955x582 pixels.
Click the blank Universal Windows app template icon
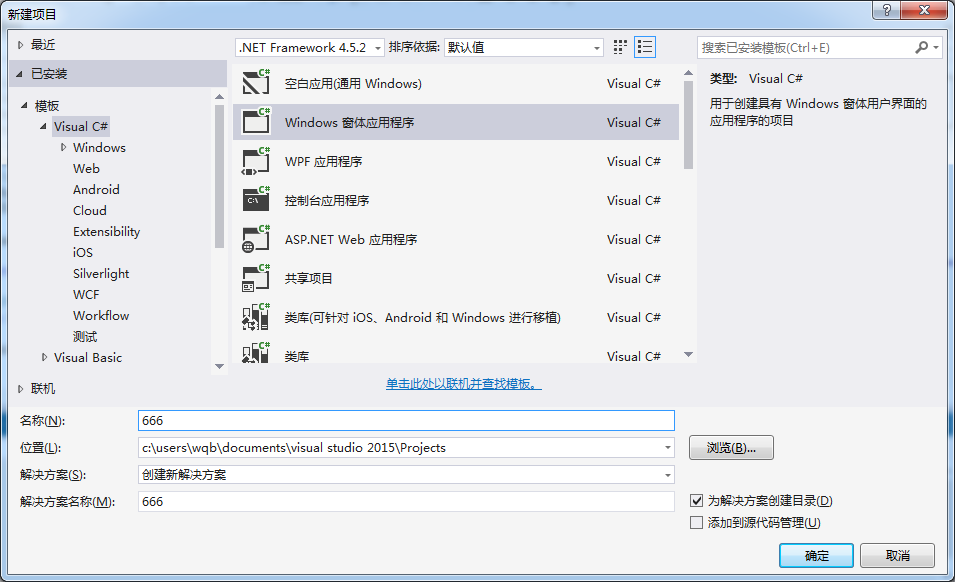(x=256, y=82)
